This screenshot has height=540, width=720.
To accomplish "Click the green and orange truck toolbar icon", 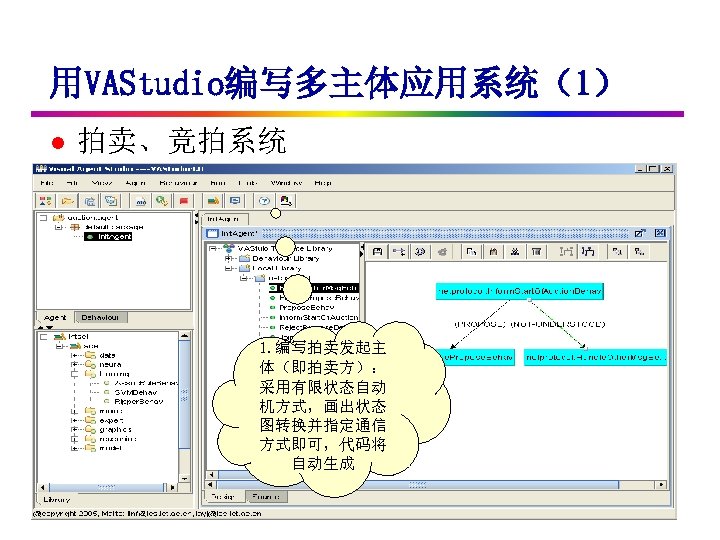I will click(x=213, y=201).
